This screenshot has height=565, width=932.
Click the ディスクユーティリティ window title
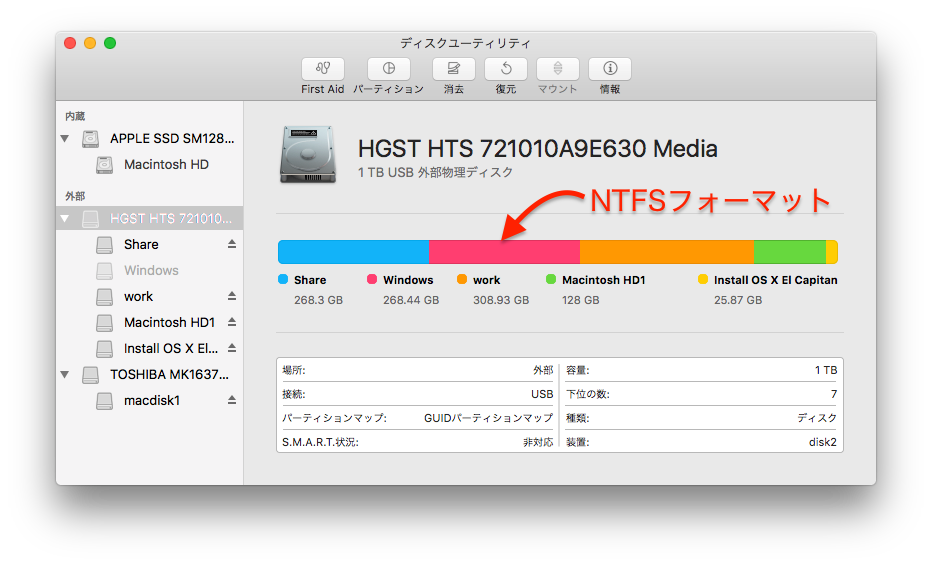tap(465, 43)
